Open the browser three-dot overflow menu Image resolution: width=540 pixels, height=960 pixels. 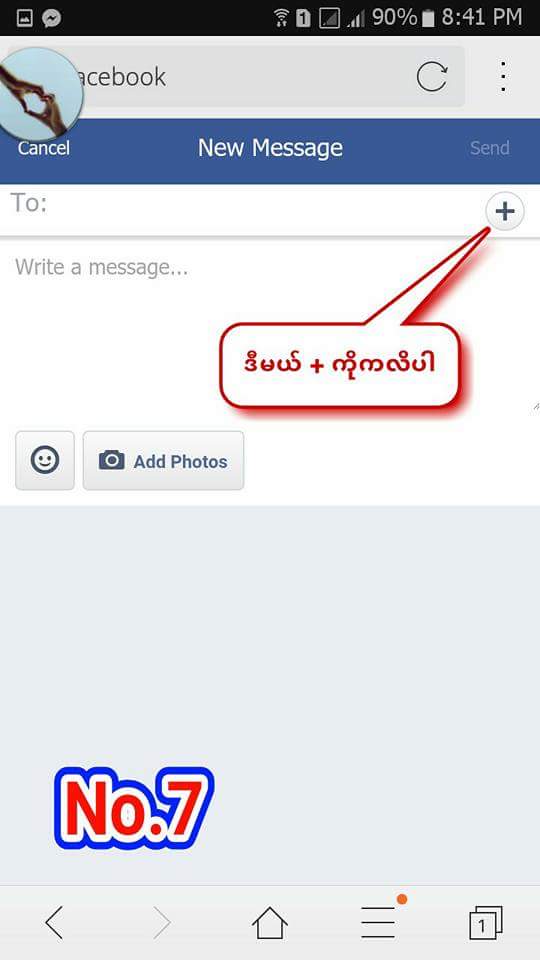pyautogui.click(x=503, y=77)
